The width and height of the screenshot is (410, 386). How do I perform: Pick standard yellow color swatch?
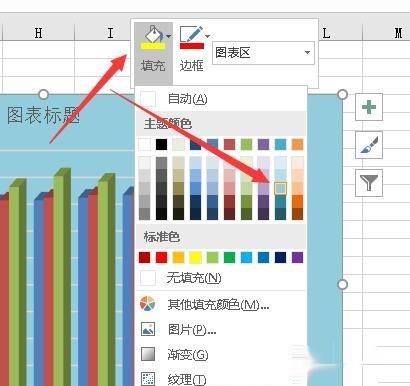[195, 257]
